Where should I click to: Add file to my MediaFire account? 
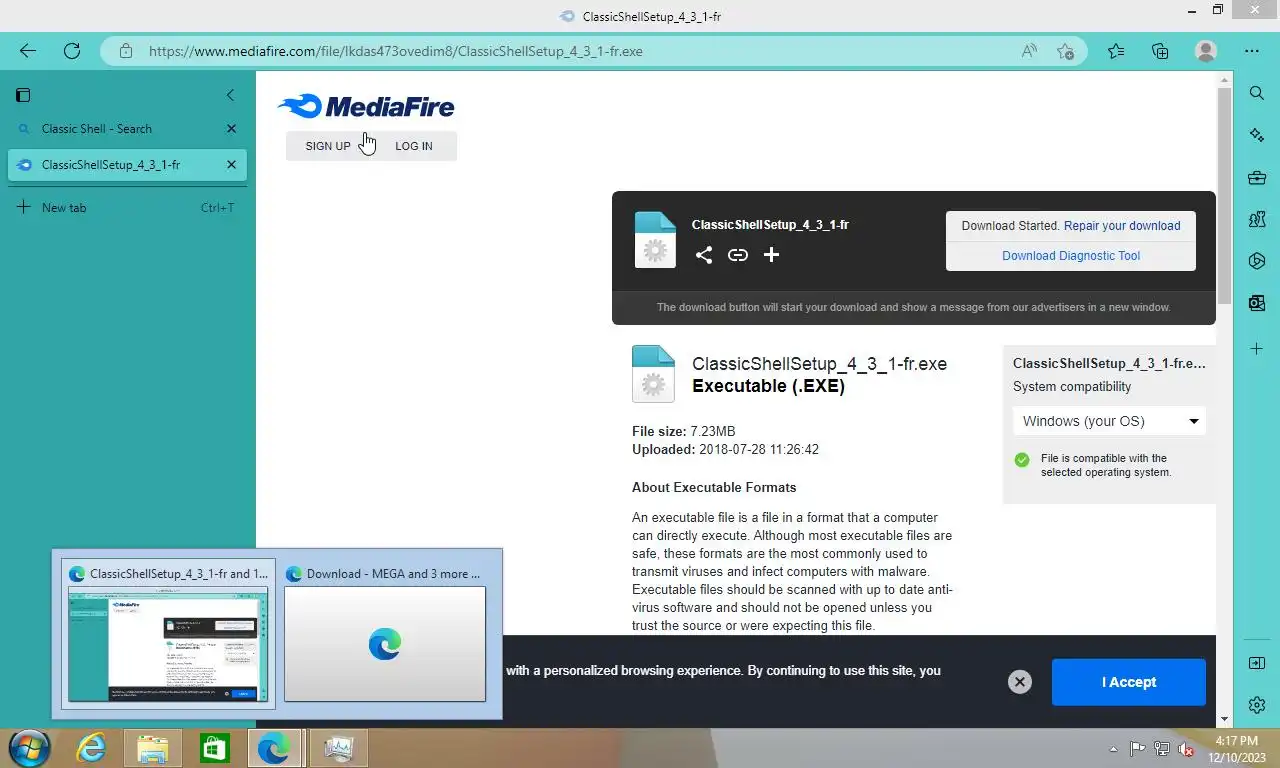771,255
